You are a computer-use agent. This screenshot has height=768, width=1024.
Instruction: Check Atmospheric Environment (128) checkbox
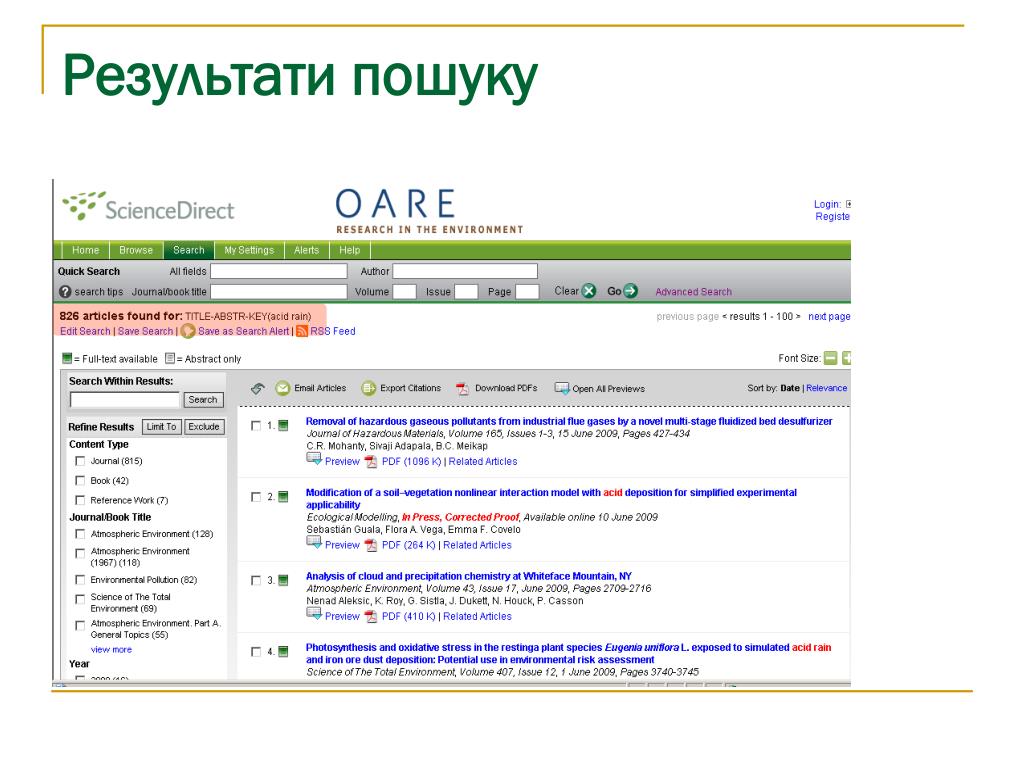click(x=80, y=534)
